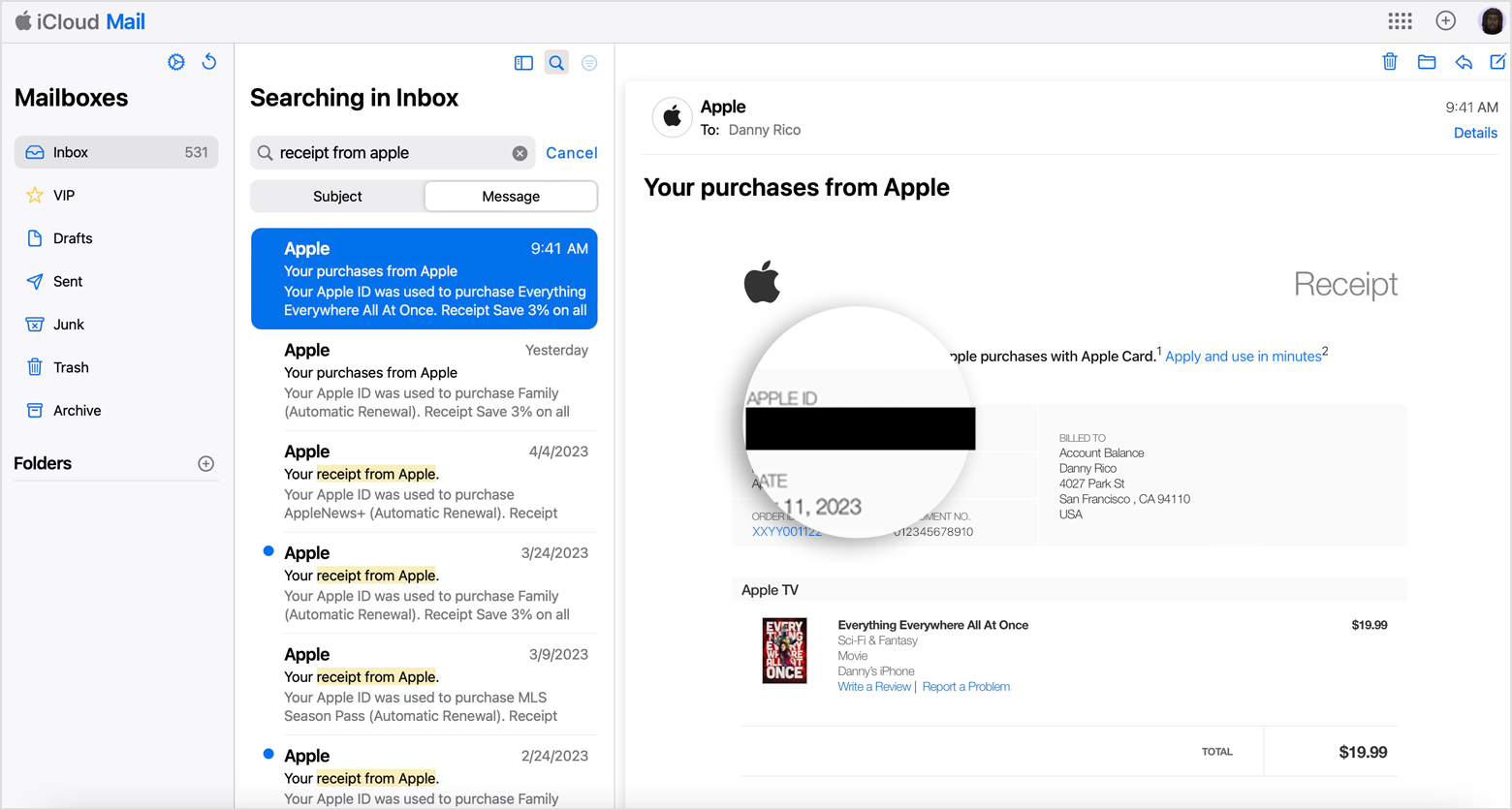
Task: Click the 'Apple TV' section header
Action: pos(771,590)
